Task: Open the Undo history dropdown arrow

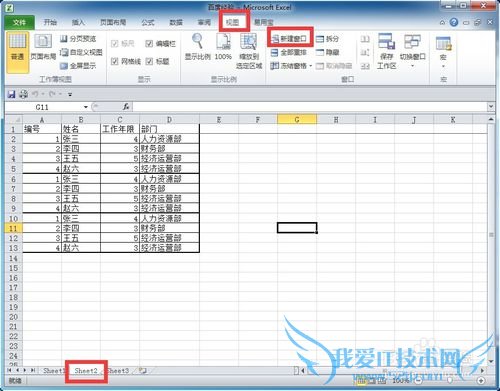Action: [43, 94]
